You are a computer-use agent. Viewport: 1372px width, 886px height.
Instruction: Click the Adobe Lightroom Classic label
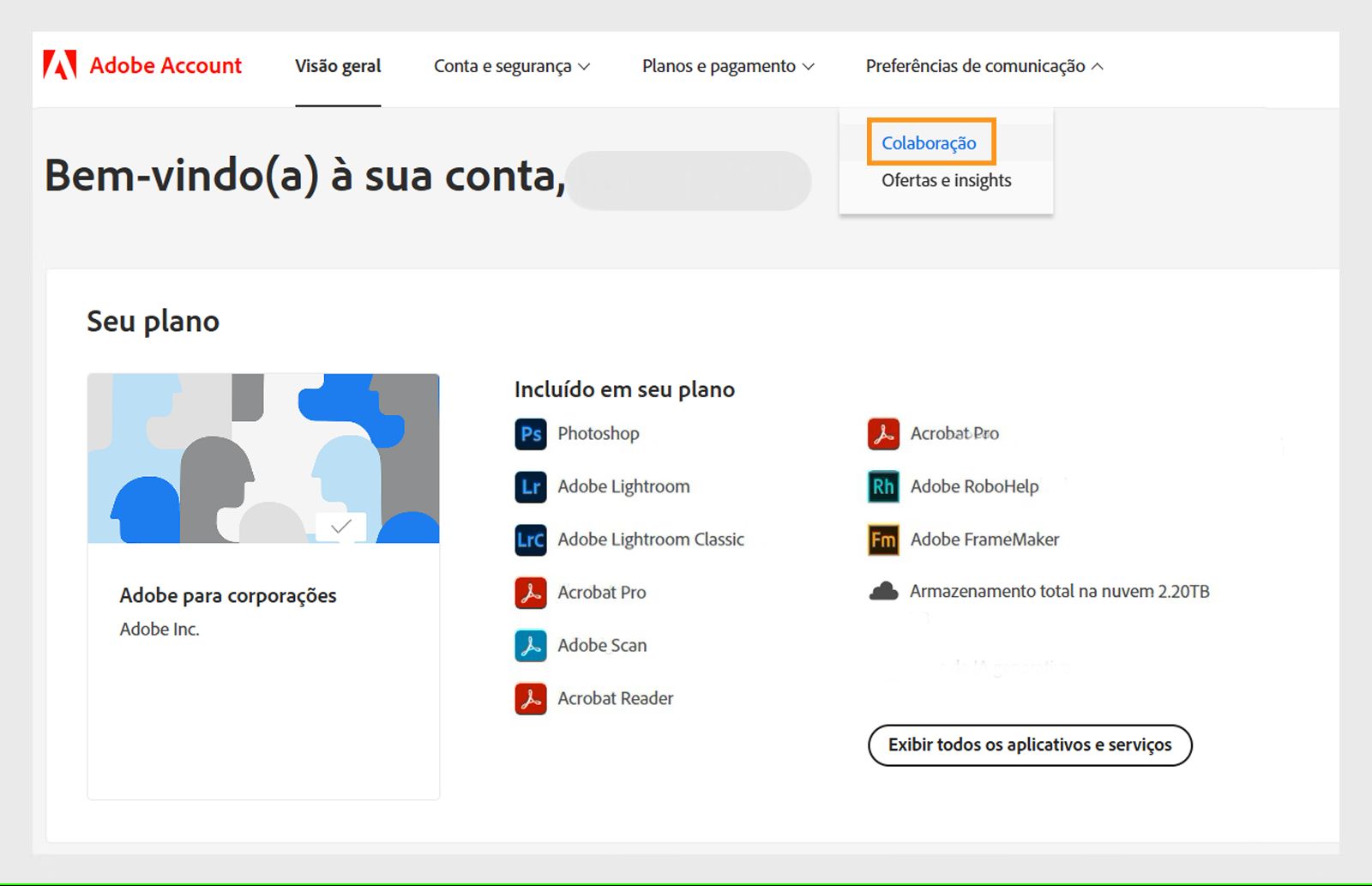[651, 539]
